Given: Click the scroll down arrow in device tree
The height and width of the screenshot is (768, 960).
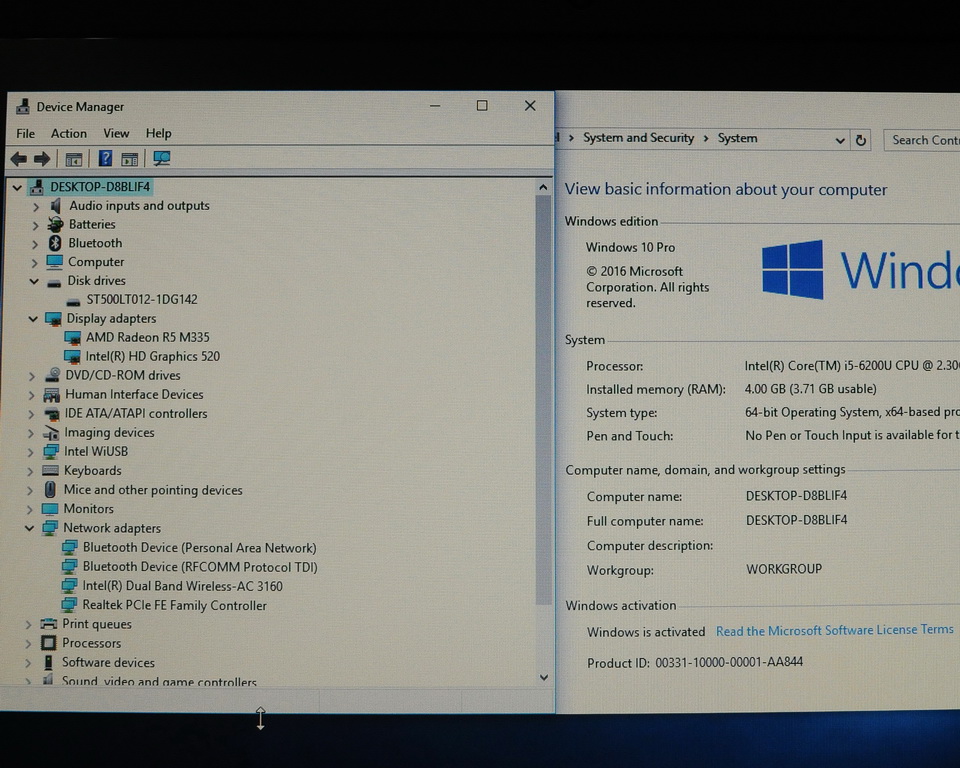Looking at the screenshot, I should coord(544,677).
